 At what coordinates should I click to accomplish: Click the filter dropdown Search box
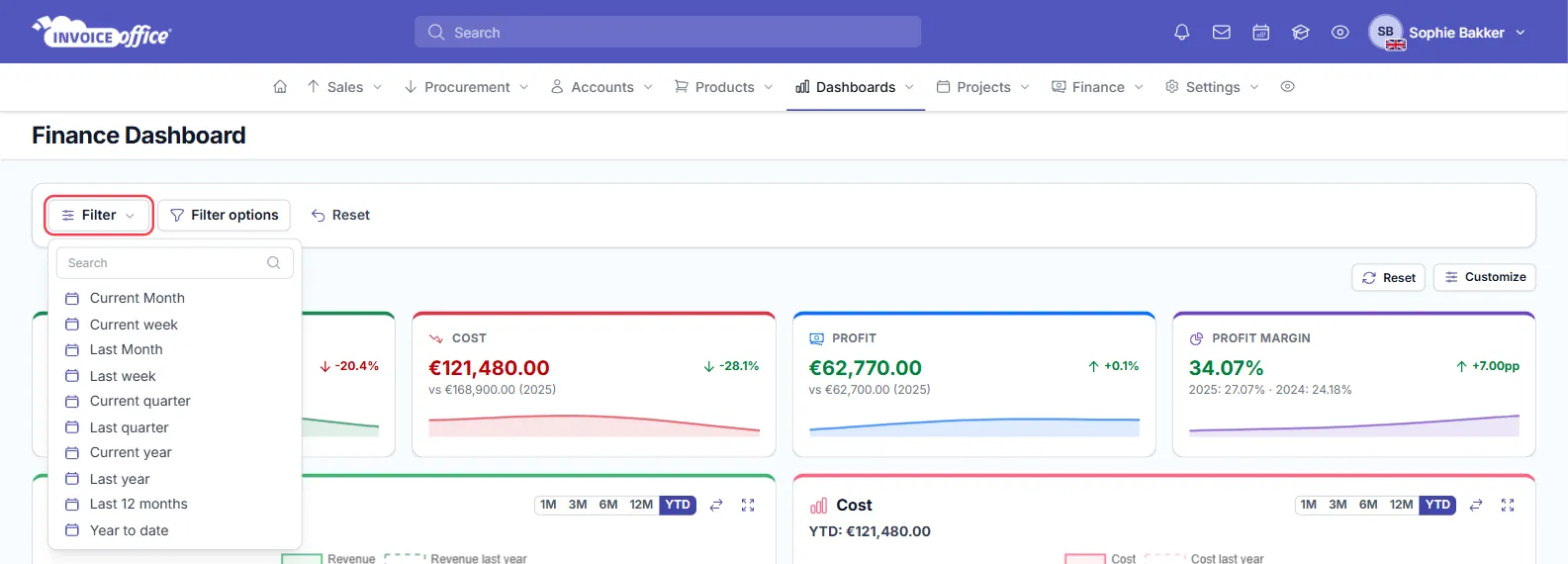pos(175,263)
